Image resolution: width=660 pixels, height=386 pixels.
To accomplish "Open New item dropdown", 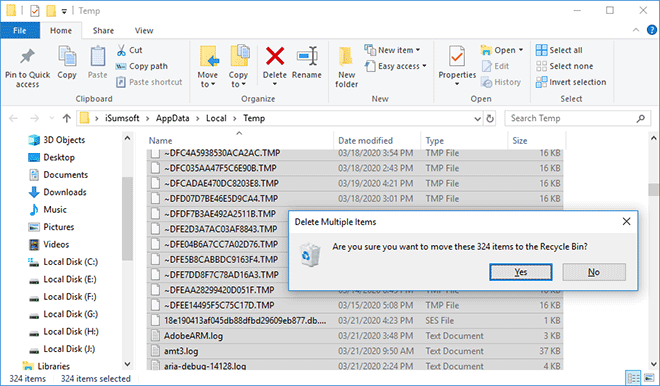I will (393, 50).
